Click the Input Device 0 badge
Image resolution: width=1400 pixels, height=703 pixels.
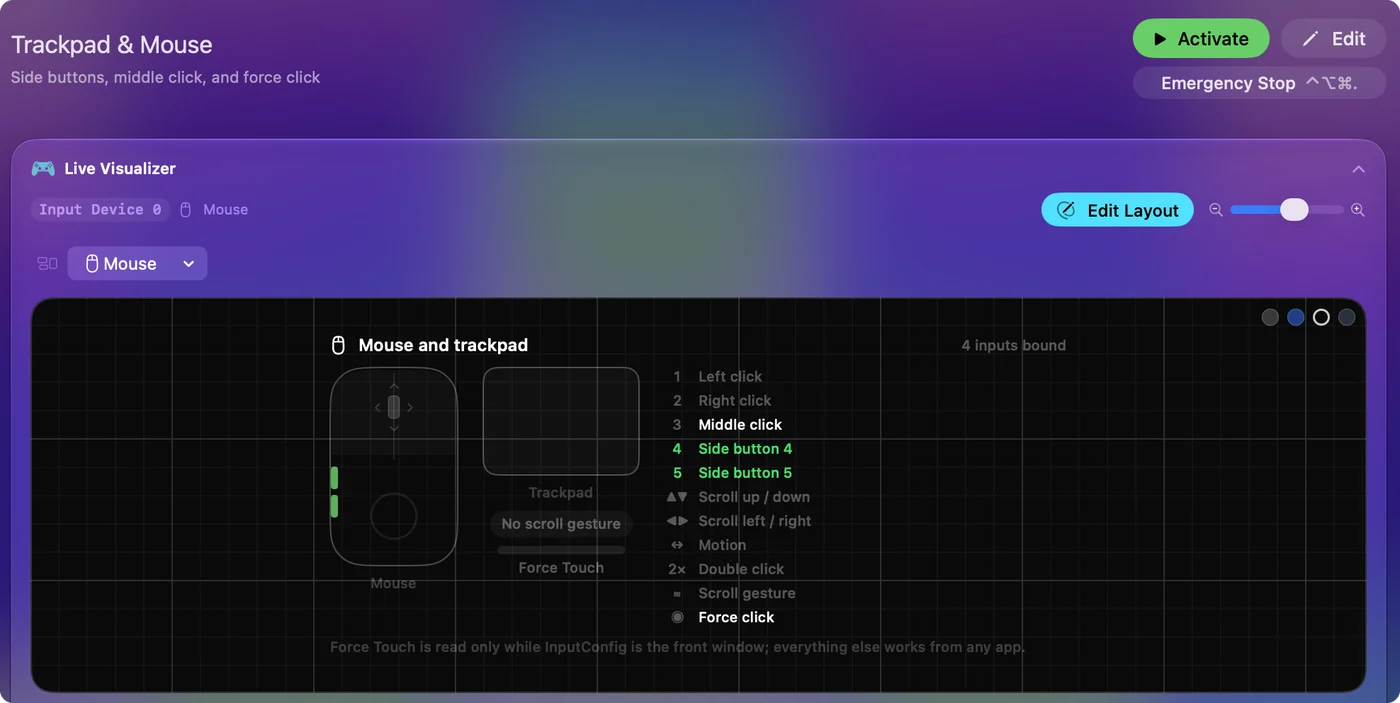tap(100, 209)
